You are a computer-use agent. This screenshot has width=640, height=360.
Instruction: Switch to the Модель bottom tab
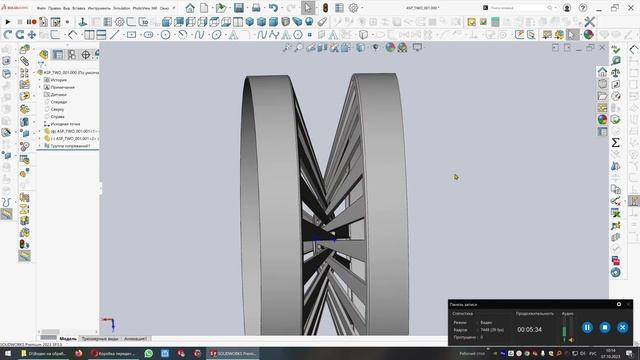(68, 339)
